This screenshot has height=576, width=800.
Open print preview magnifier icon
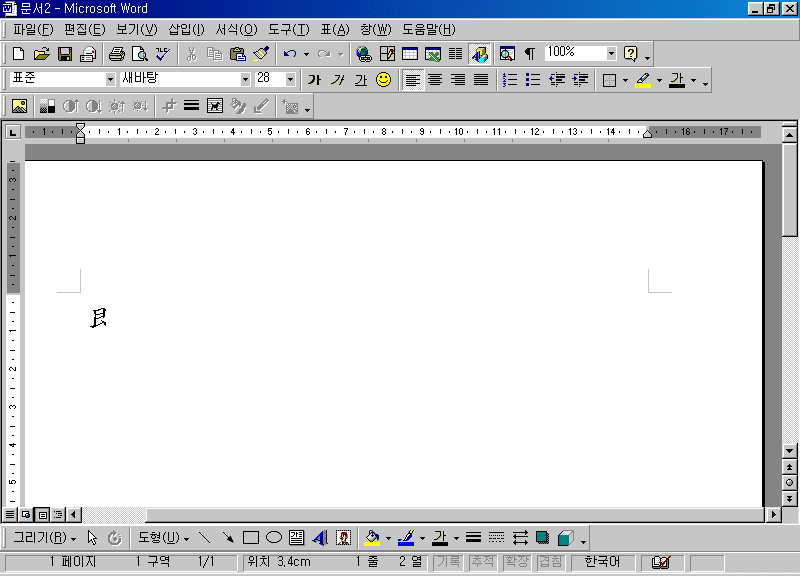tap(139, 54)
